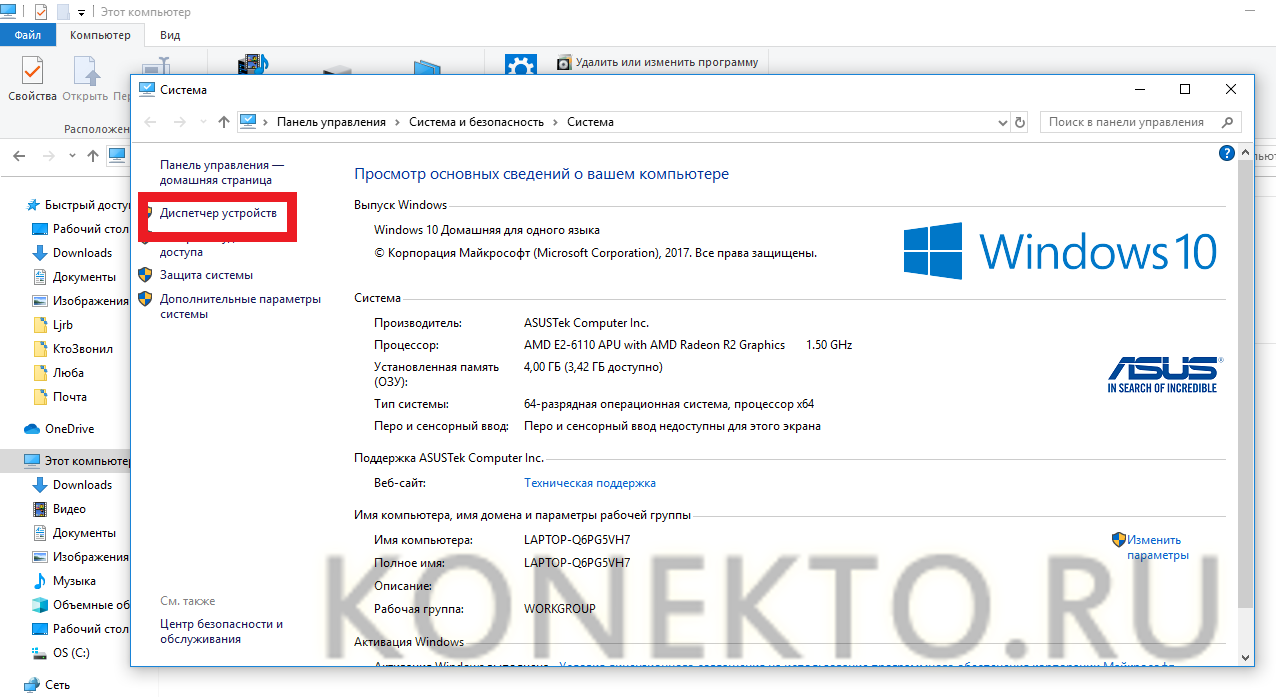The image size is (1276, 697).
Task: Click the Свойства ribbon icon
Action: pyautogui.click(x=32, y=79)
